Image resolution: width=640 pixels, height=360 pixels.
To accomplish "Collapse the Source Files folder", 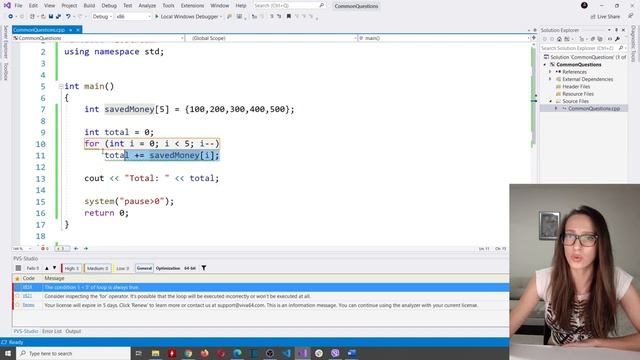I will [550, 101].
